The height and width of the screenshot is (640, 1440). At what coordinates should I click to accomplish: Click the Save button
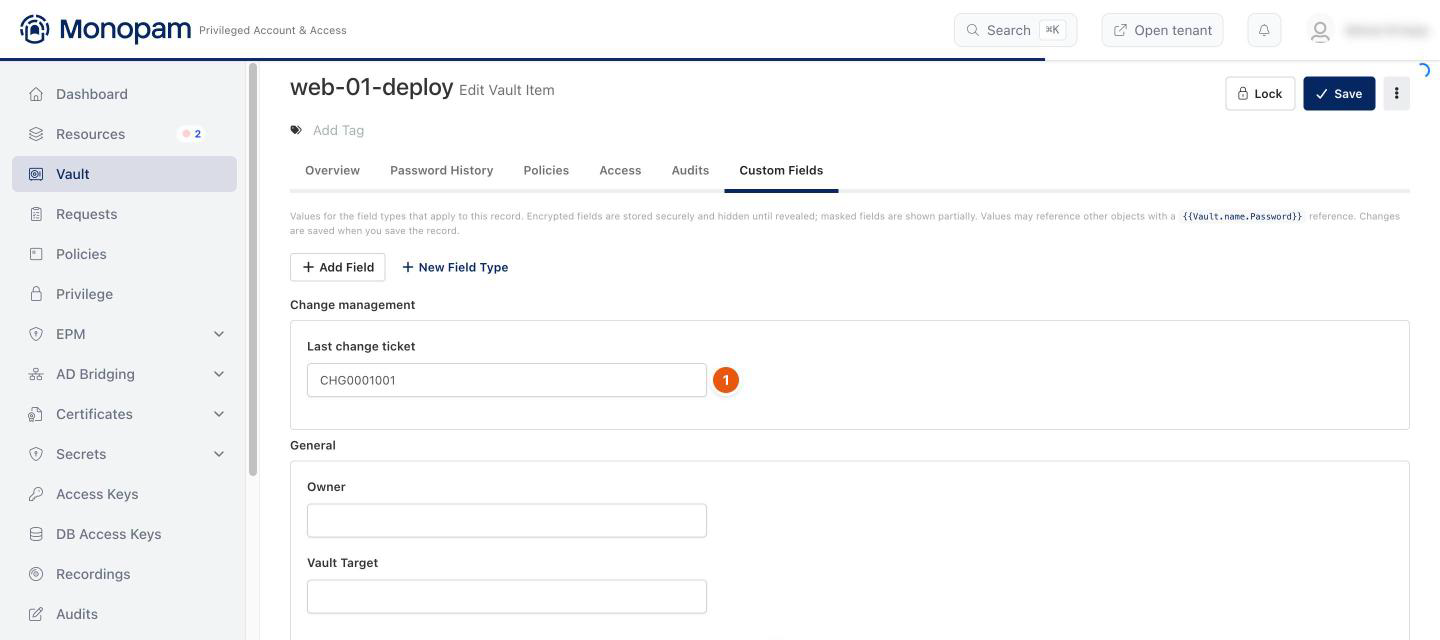coord(1339,93)
